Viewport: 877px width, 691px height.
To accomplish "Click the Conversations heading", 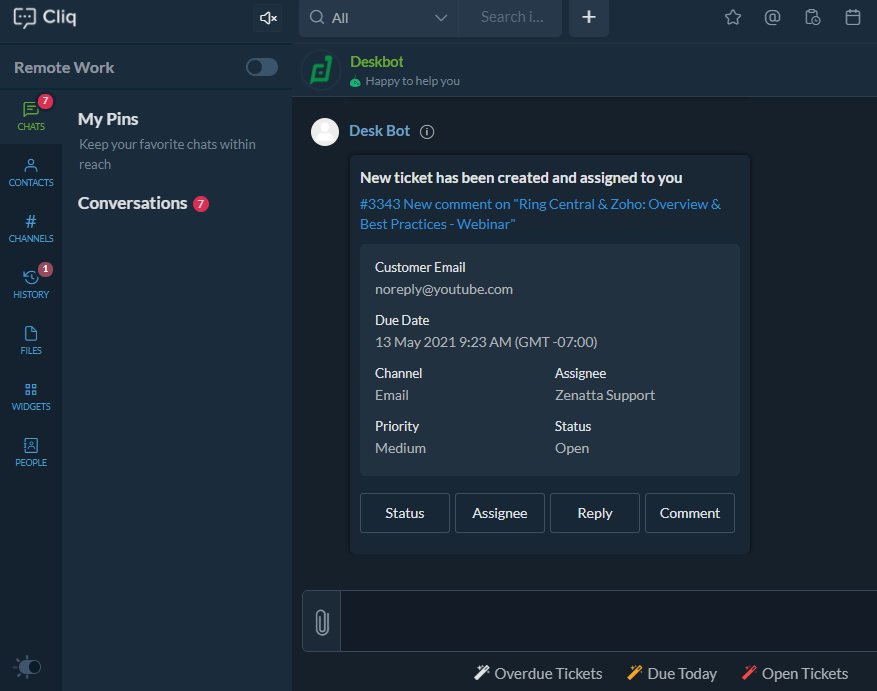I will [133, 203].
